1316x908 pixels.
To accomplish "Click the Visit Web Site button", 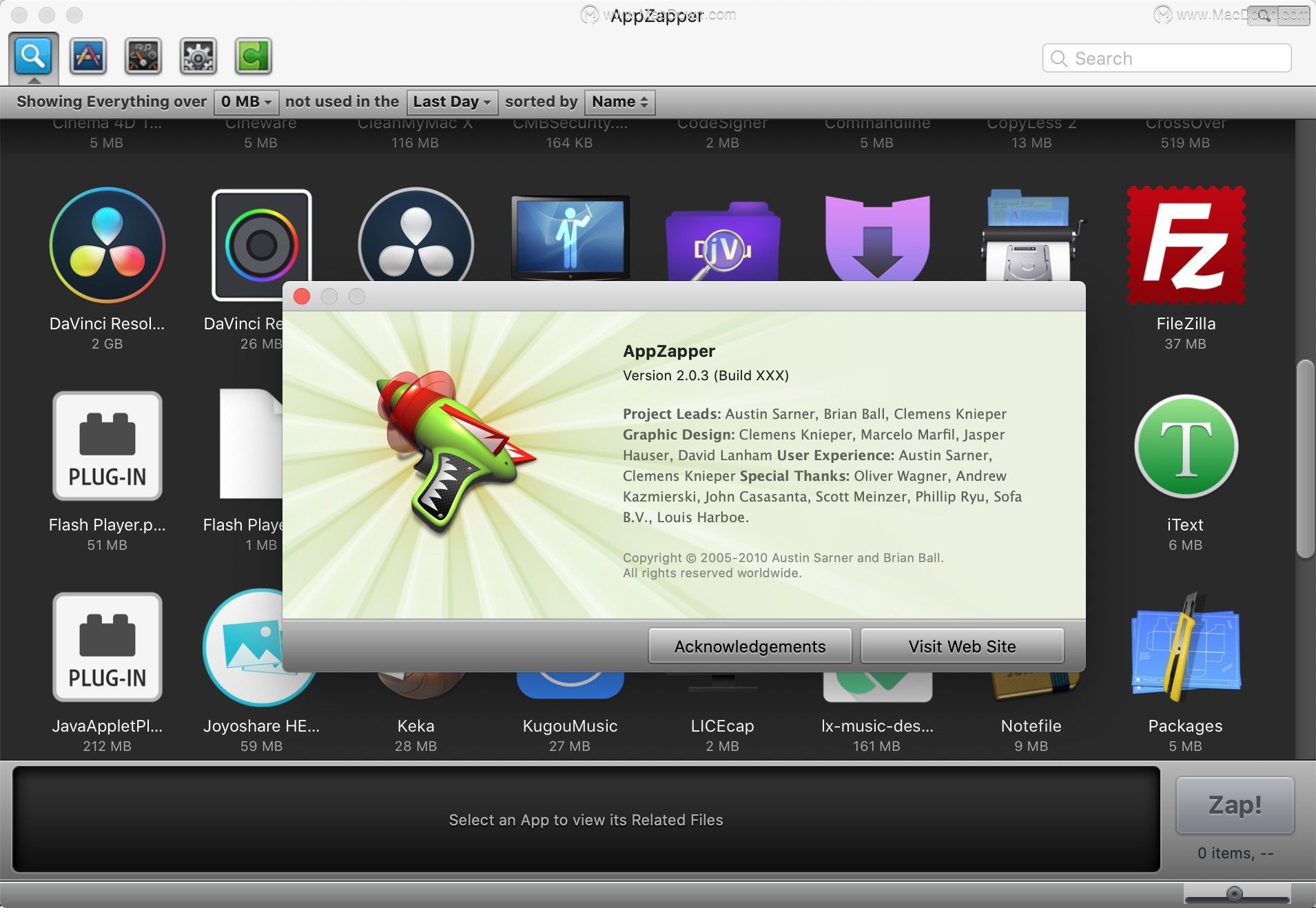I will (x=962, y=646).
